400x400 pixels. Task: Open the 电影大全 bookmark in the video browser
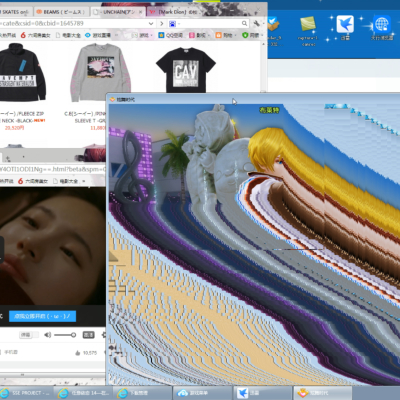66,181
